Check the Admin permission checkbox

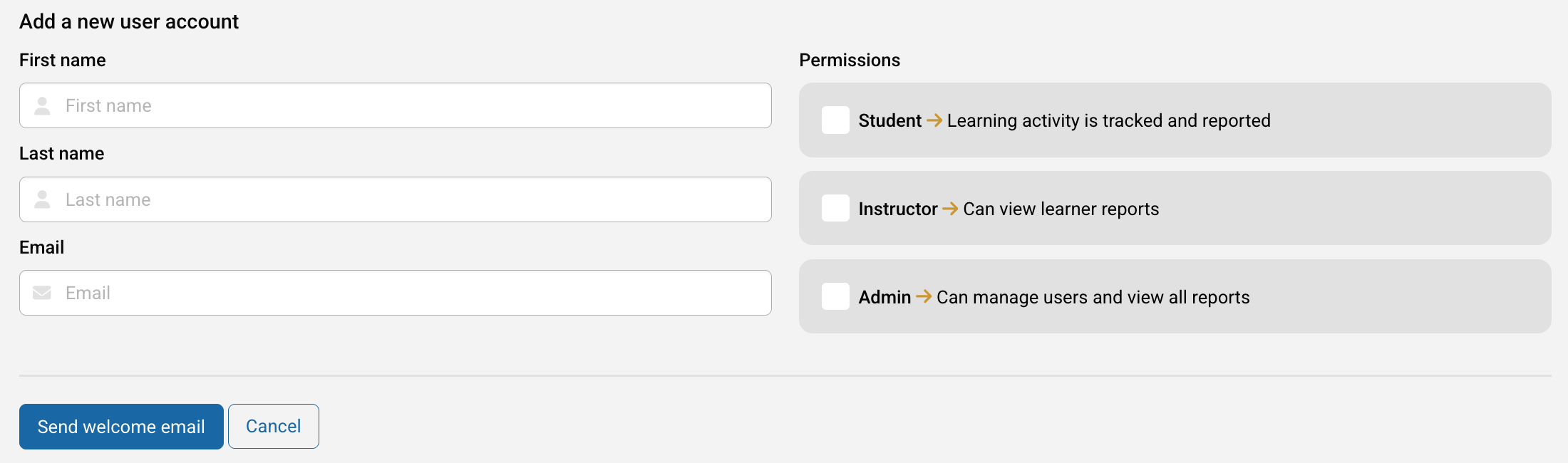click(835, 296)
